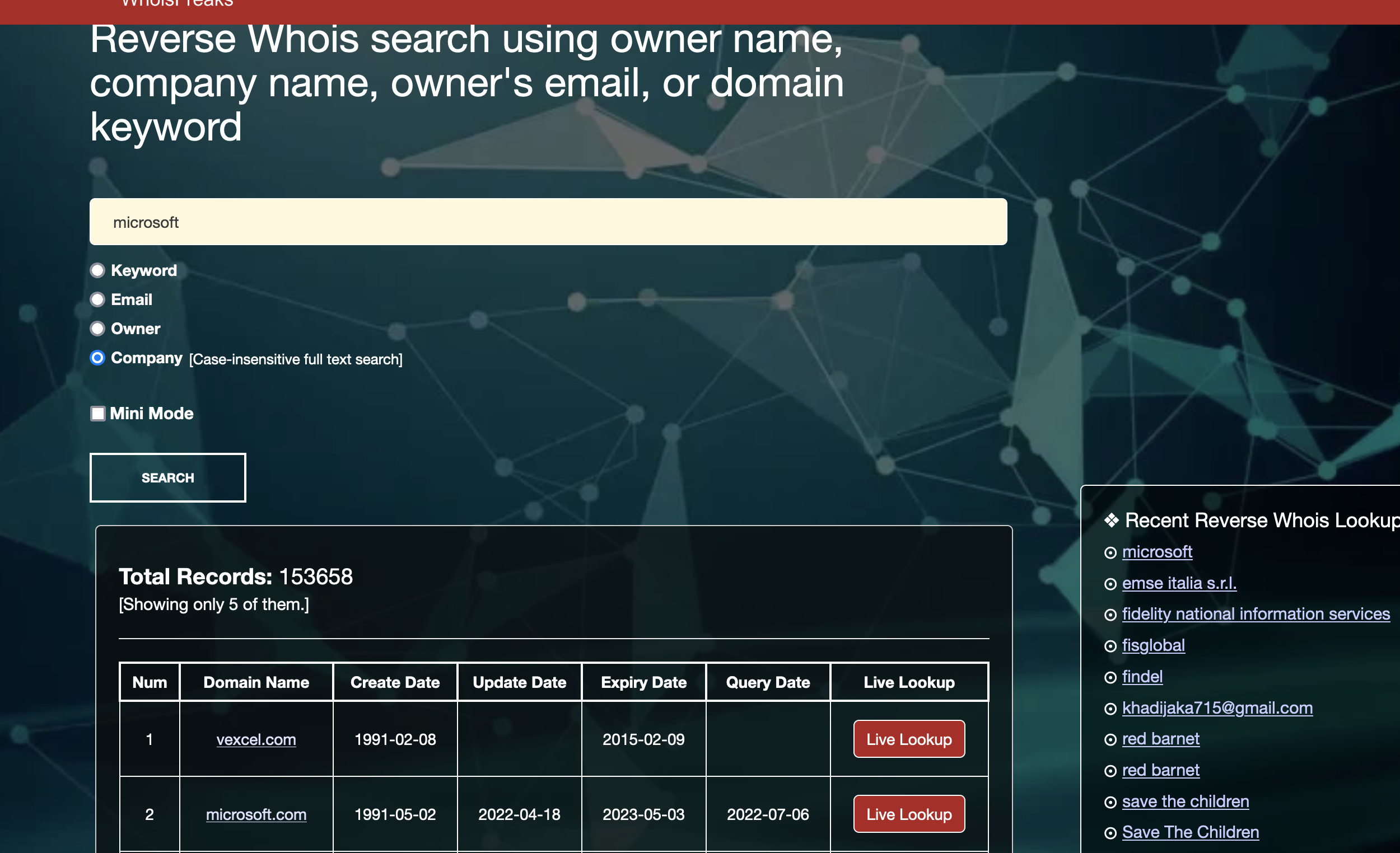
Task: Click the bullet icon beside fisglobal
Action: coord(1110,646)
